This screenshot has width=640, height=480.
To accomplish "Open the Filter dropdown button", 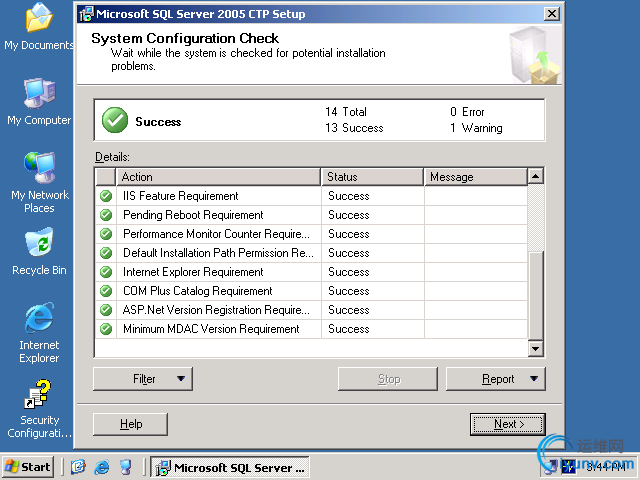I will click(143, 379).
